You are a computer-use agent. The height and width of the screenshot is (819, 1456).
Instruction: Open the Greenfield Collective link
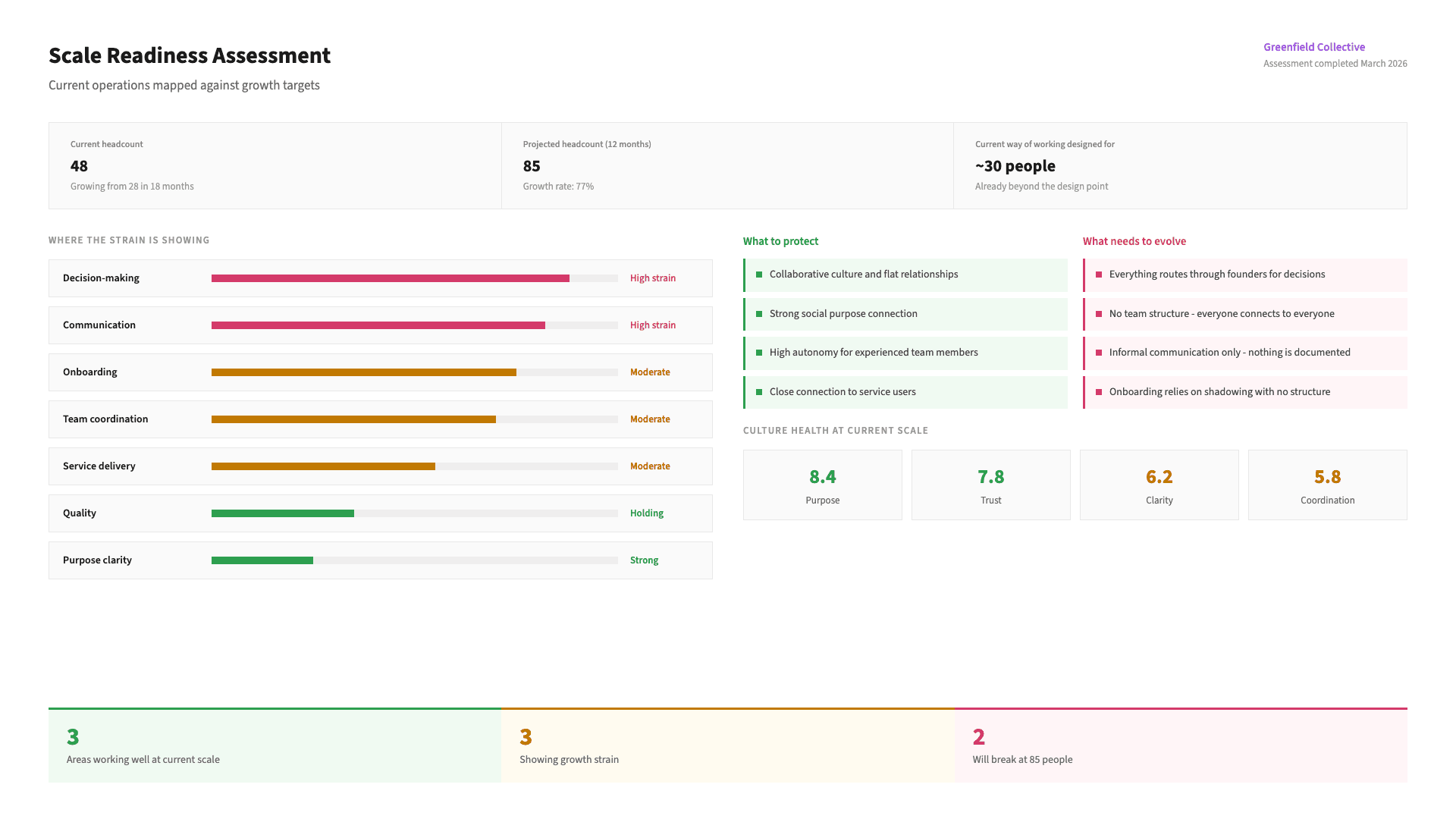1314,46
